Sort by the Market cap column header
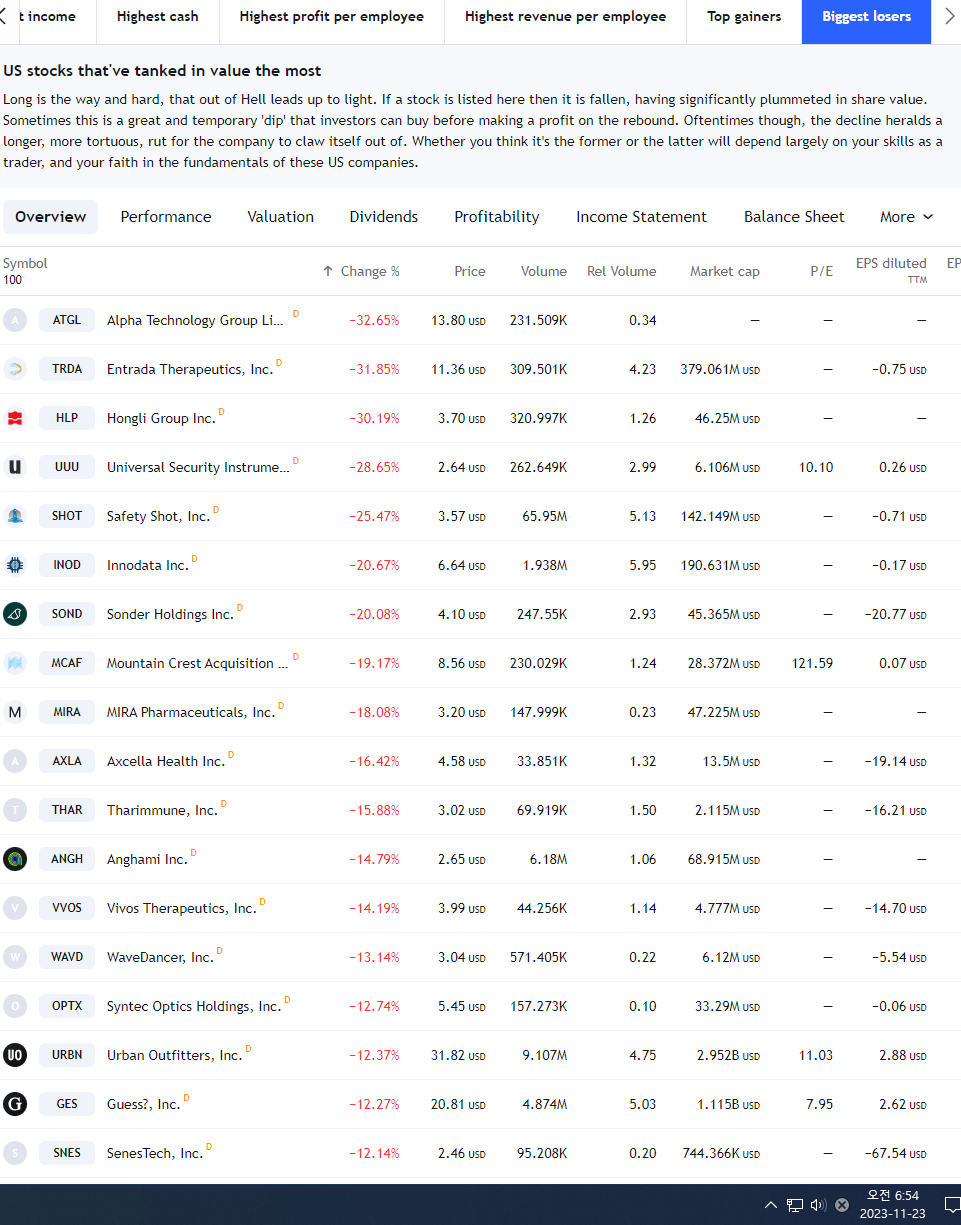Viewport: 961px width, 1225px height. point(724,271)
